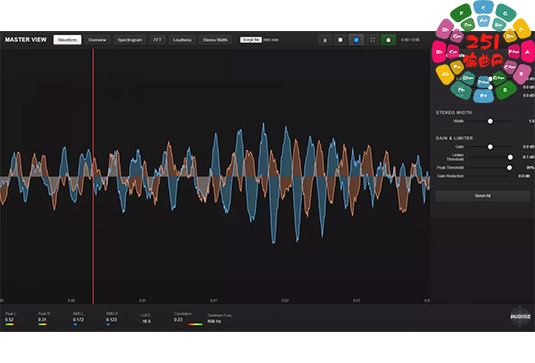
Task: Open the Spectrogram tab
Action: (130, 40)
